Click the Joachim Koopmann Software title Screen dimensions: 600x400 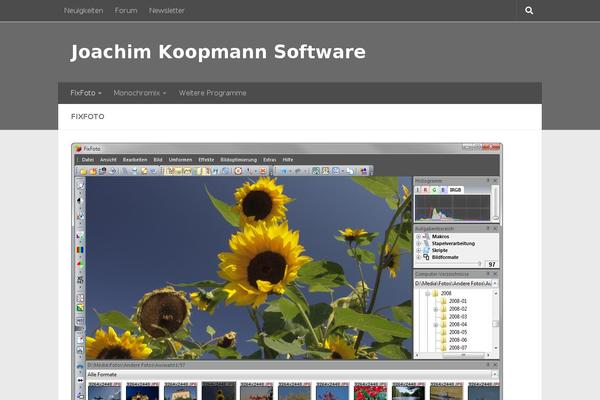(x=218, y=52)
